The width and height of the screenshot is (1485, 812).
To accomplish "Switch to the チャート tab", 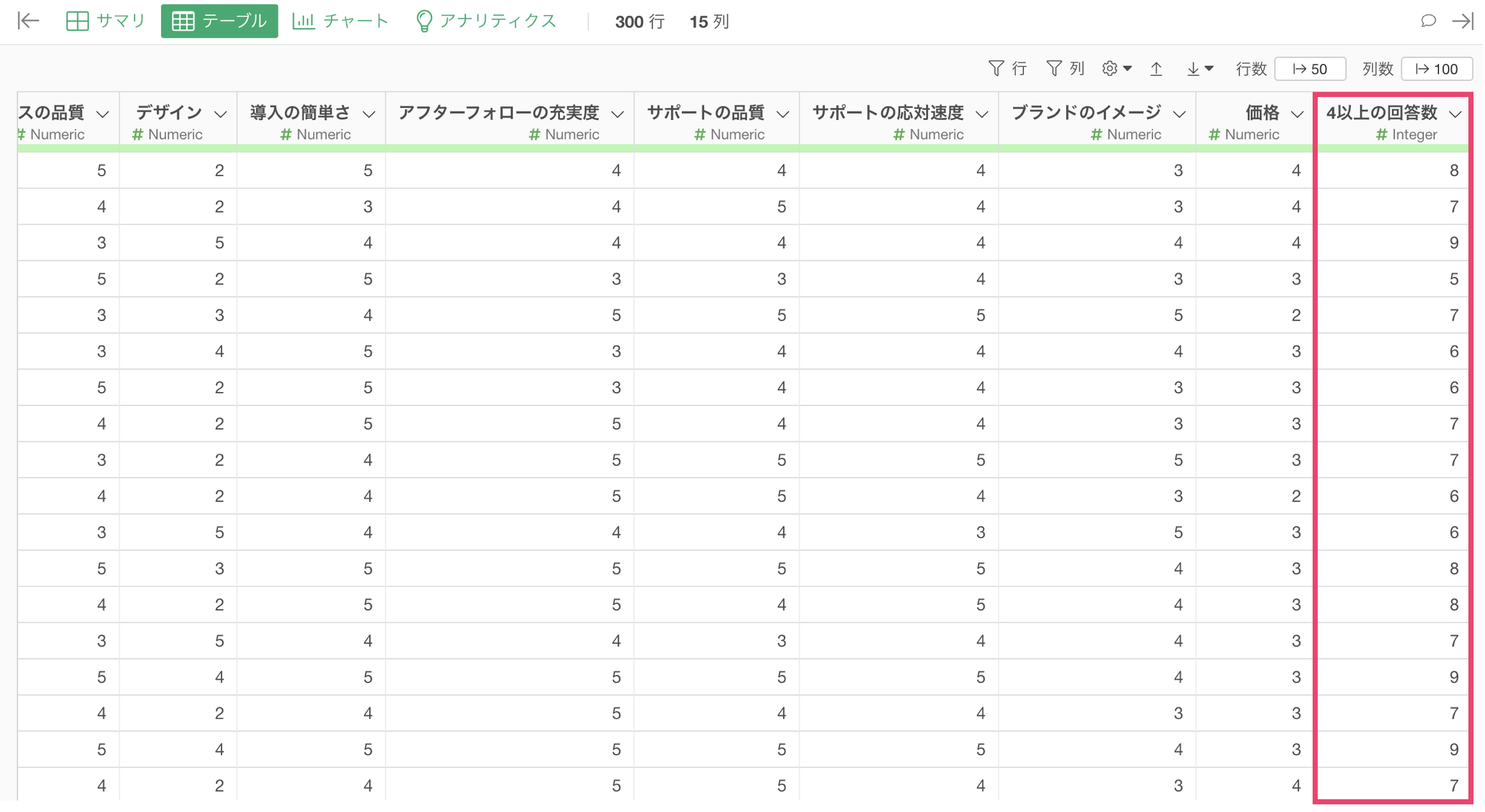I will point(340,21).
